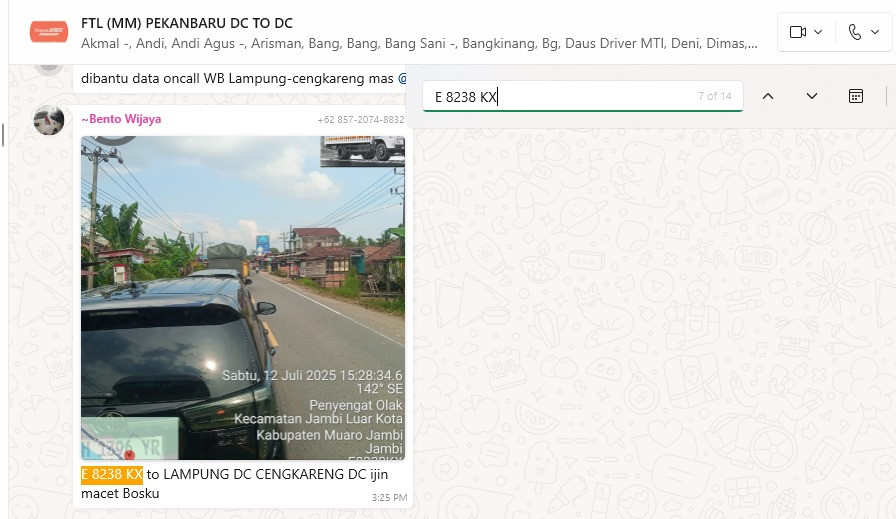
Task: Click the 7 of 14 results counter
Action: [714, 96]
